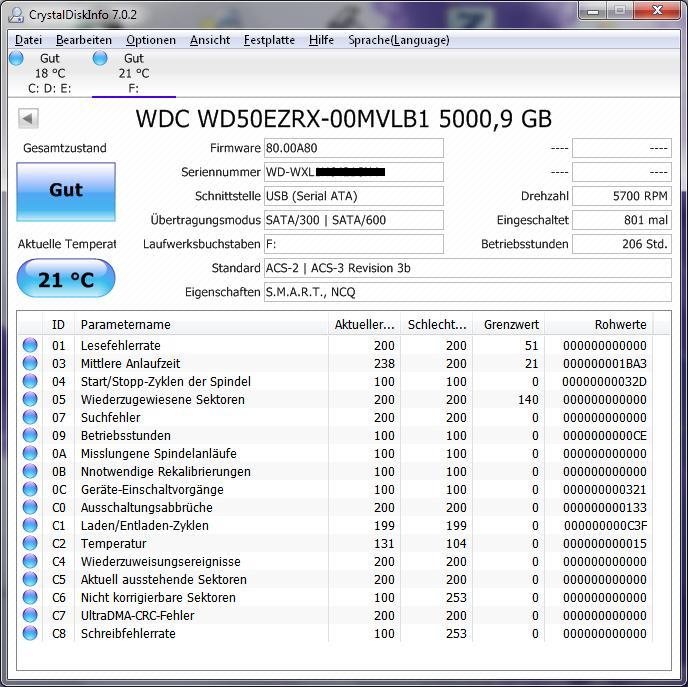Click status orb for Geräte-Einschaltvorgänge

click(30, 489)
